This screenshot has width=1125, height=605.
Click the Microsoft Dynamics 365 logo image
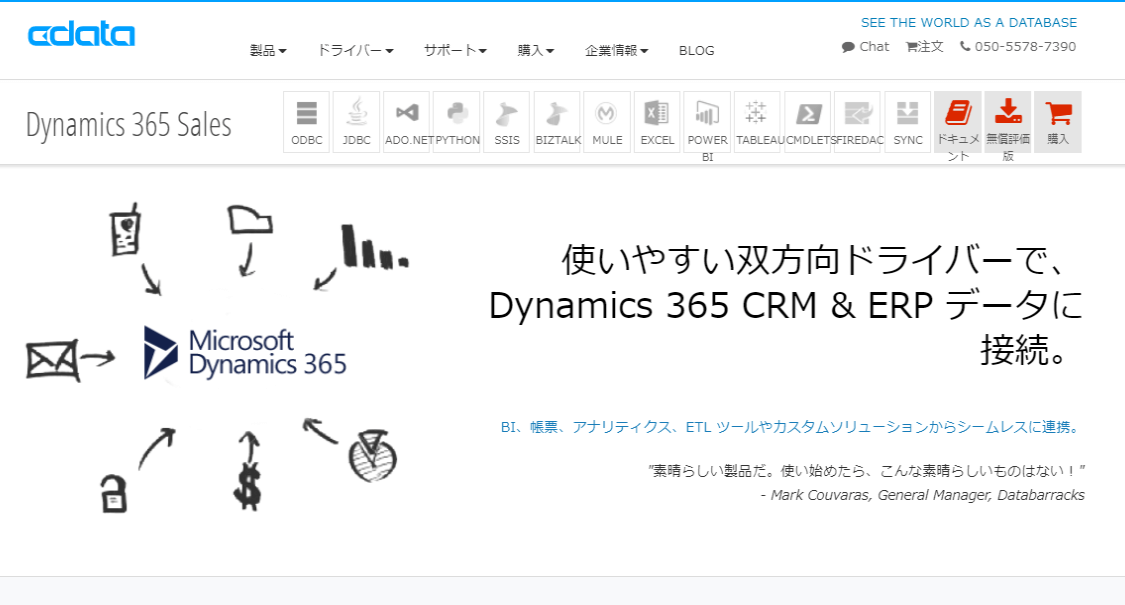(245, 352)
